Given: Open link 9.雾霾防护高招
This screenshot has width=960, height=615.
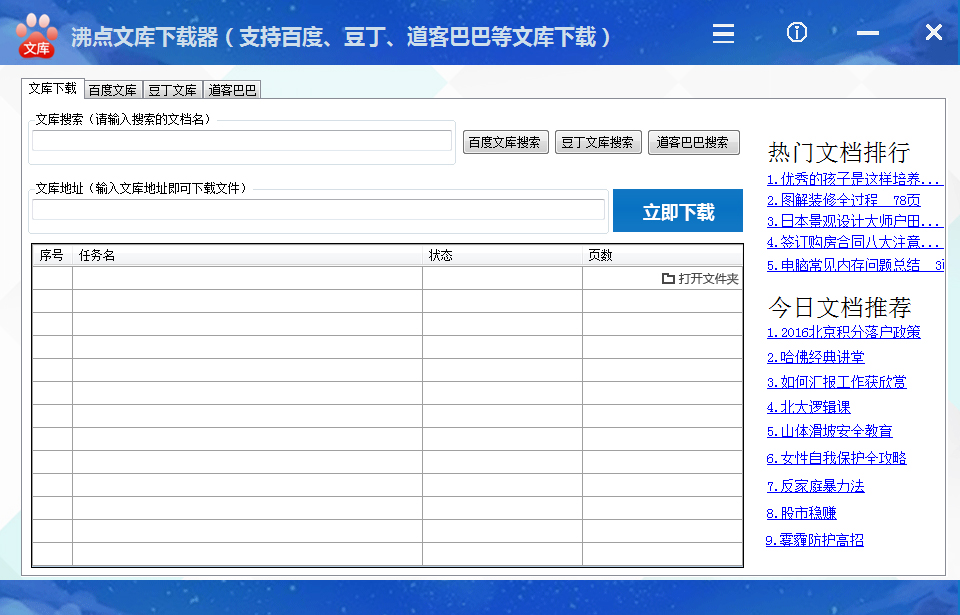Looking at the screenshot, I should pyautogui.click(x=814, y=540).
